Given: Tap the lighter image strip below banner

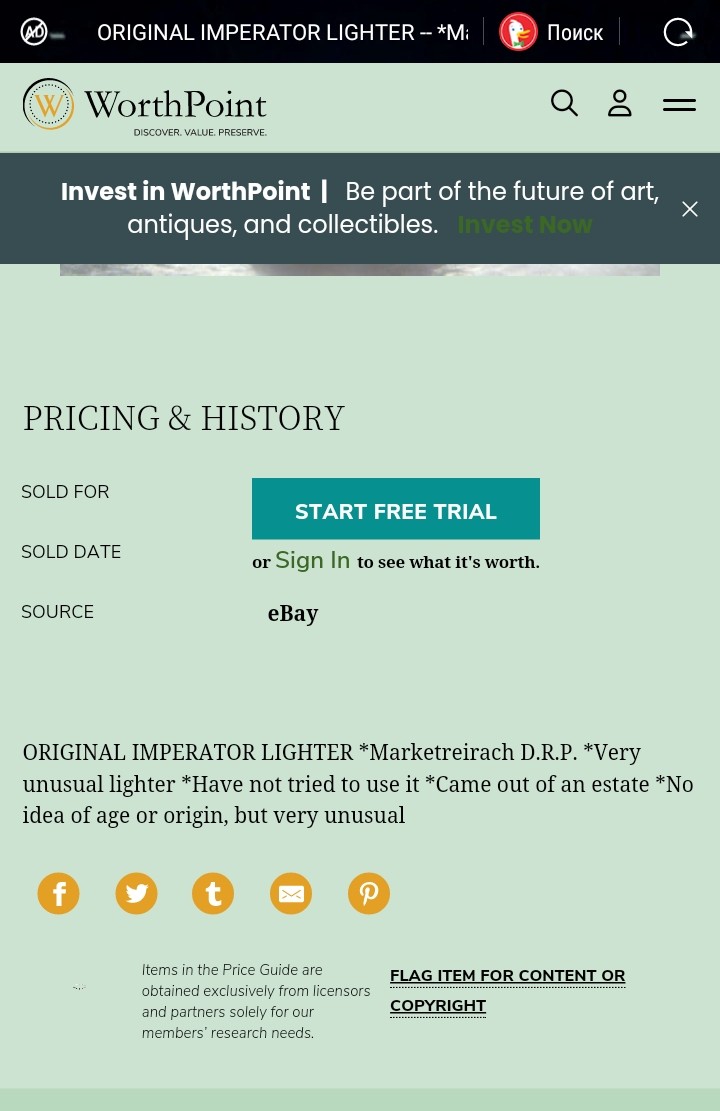Looking at the screenshot, I should (360, 270).
